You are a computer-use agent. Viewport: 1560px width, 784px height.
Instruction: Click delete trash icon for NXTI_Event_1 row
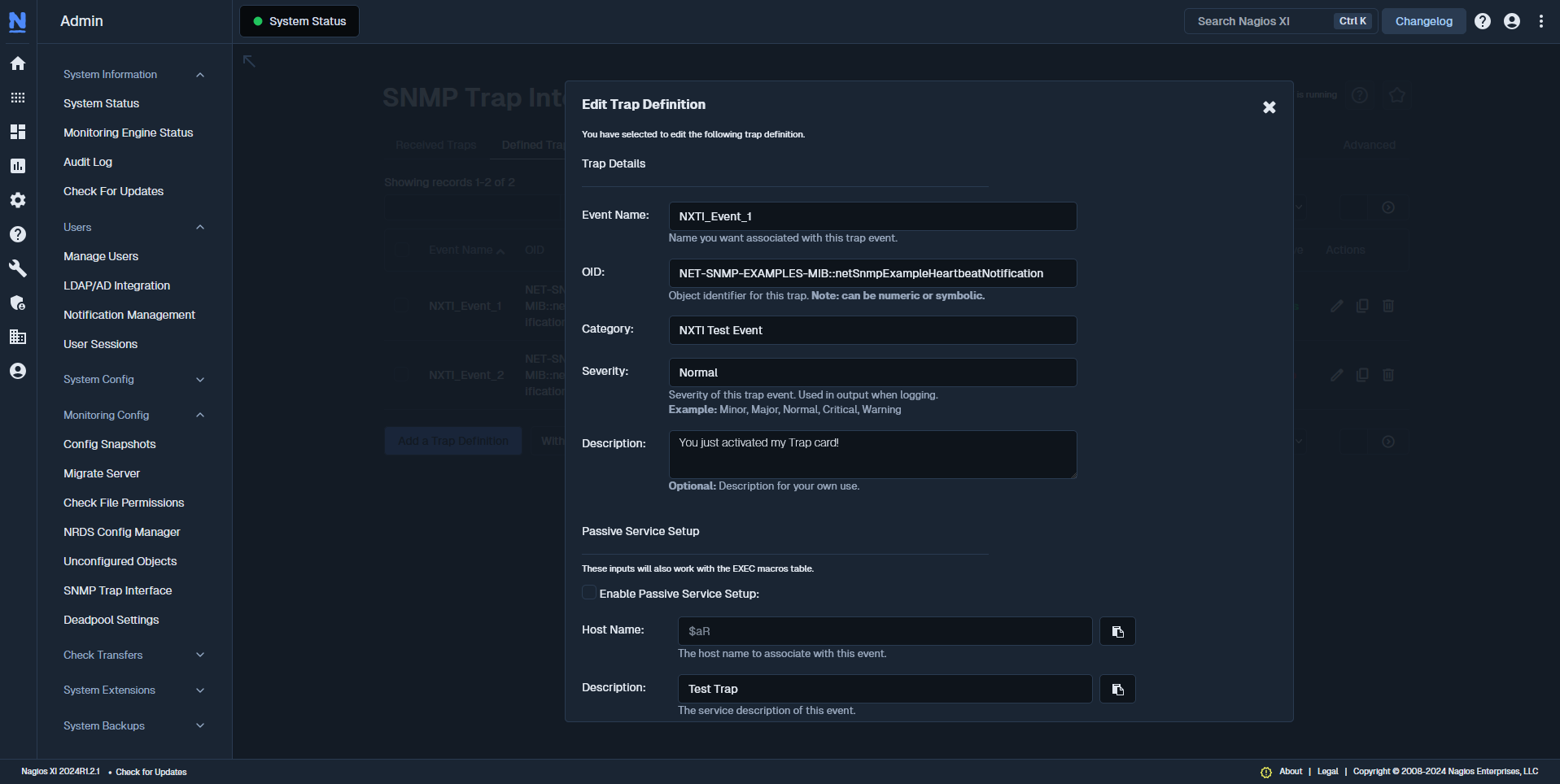(1388, 306)
